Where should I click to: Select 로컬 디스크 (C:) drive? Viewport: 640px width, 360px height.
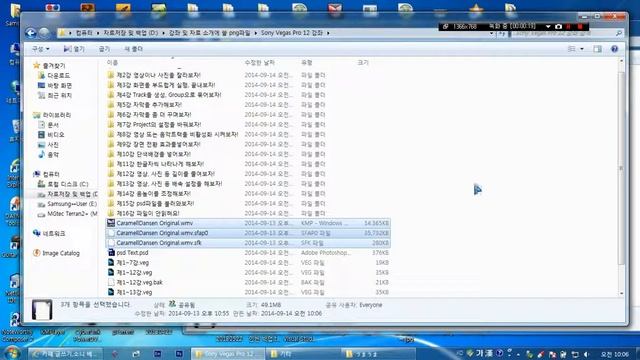(67, 184)
